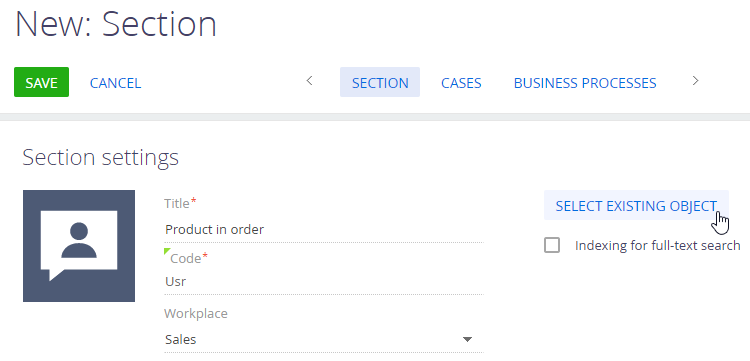Show more tabs with right chevron

(695, 81)
